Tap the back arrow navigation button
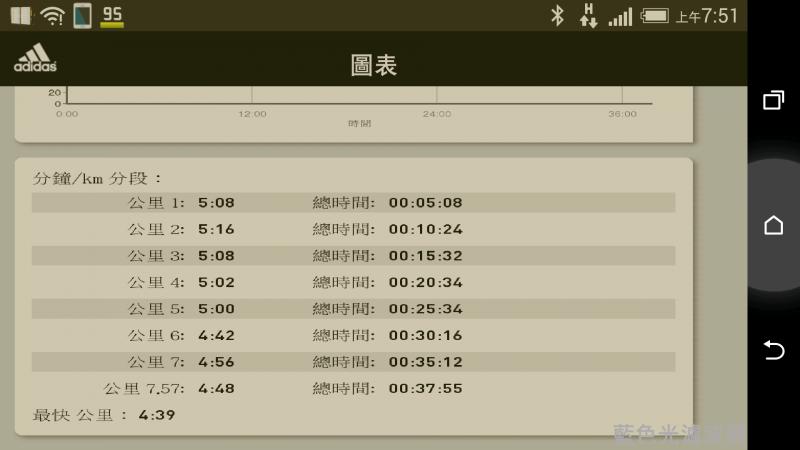Viewport: 800px width, 450px height. pos(773,350)
